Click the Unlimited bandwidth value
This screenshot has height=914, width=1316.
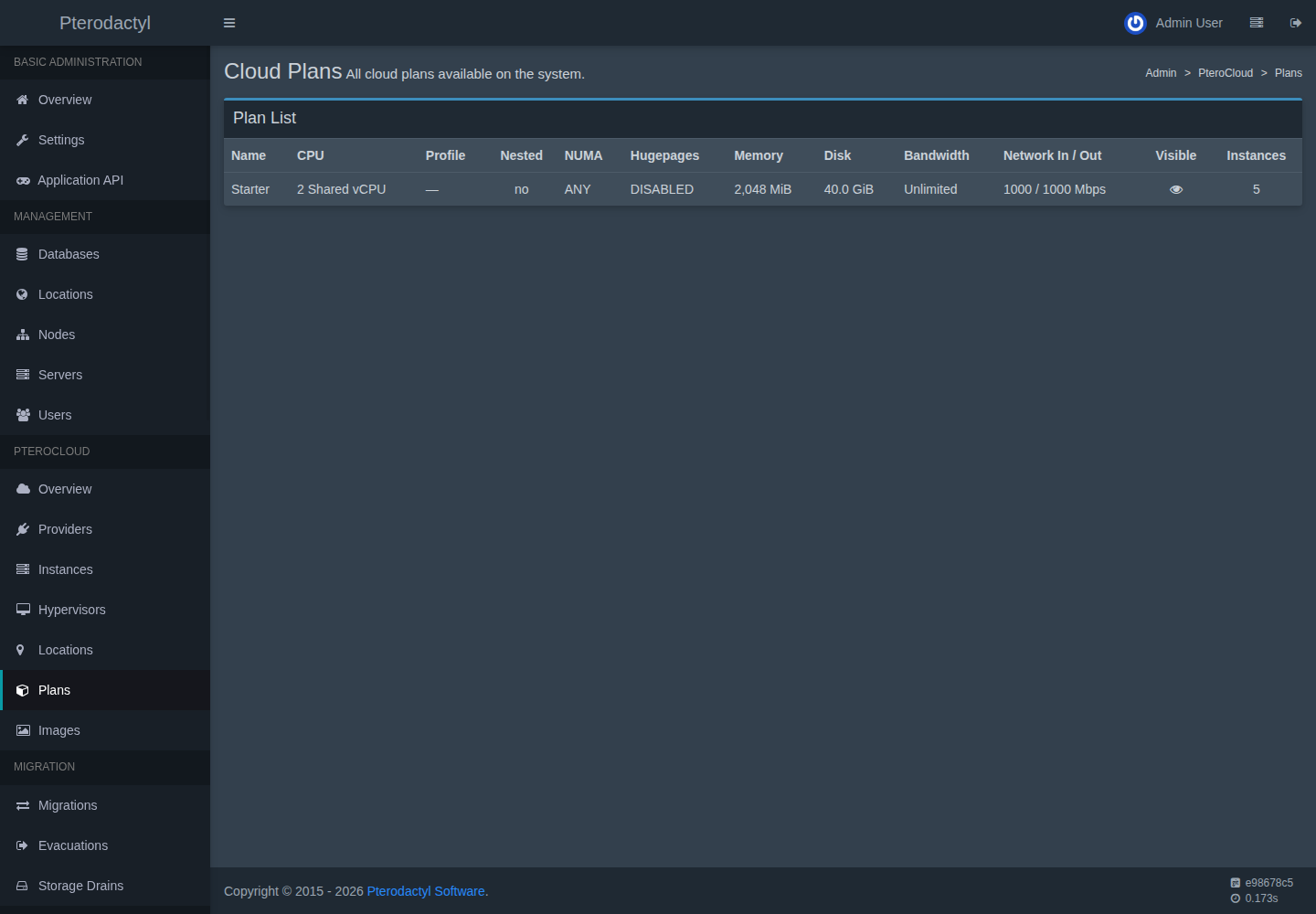tap(930, 189)
